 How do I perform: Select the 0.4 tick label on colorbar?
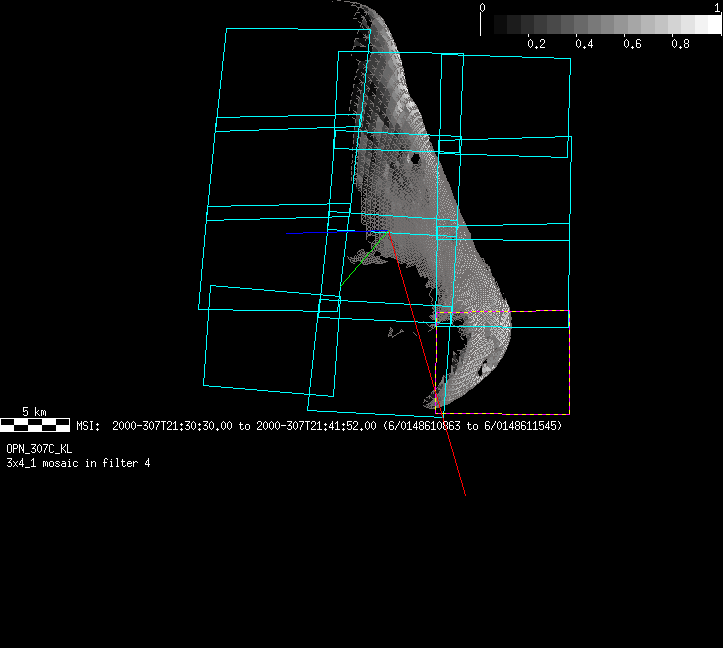(584, 44)
